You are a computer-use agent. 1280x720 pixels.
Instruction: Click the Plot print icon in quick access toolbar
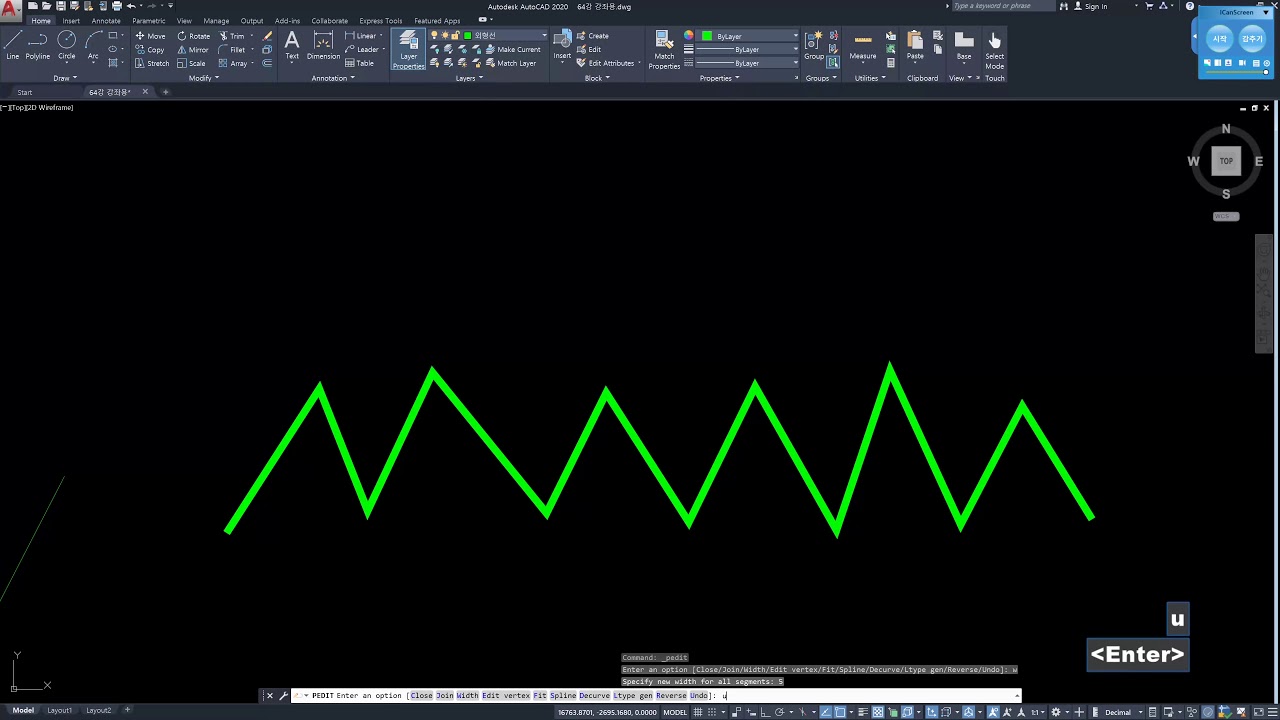pyautogui.click(x=117, y=6)
